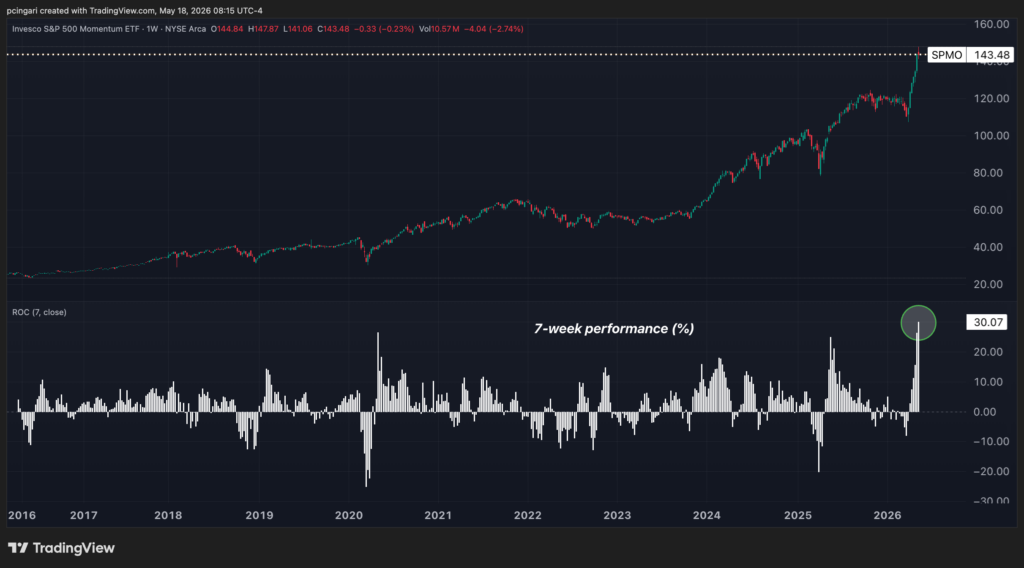Click the open value O144.84
This screenshot has width=1024, height=568.
point(227,29)
